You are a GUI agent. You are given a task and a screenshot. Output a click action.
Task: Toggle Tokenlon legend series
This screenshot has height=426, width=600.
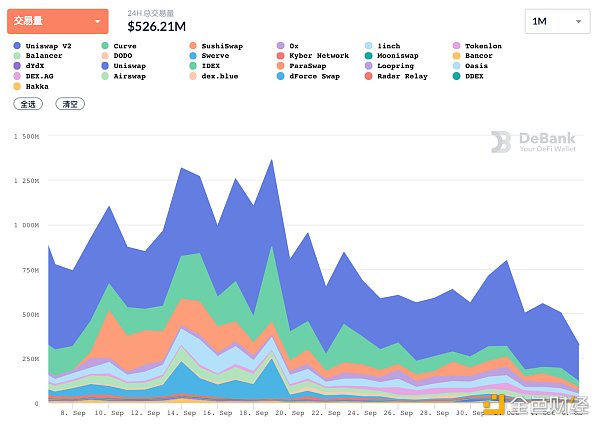pyautogui.click(x=477, y=46)
